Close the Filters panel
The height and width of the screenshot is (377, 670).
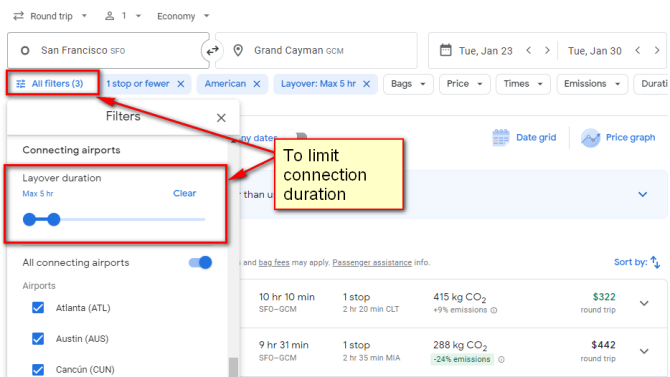pos(221,118)
